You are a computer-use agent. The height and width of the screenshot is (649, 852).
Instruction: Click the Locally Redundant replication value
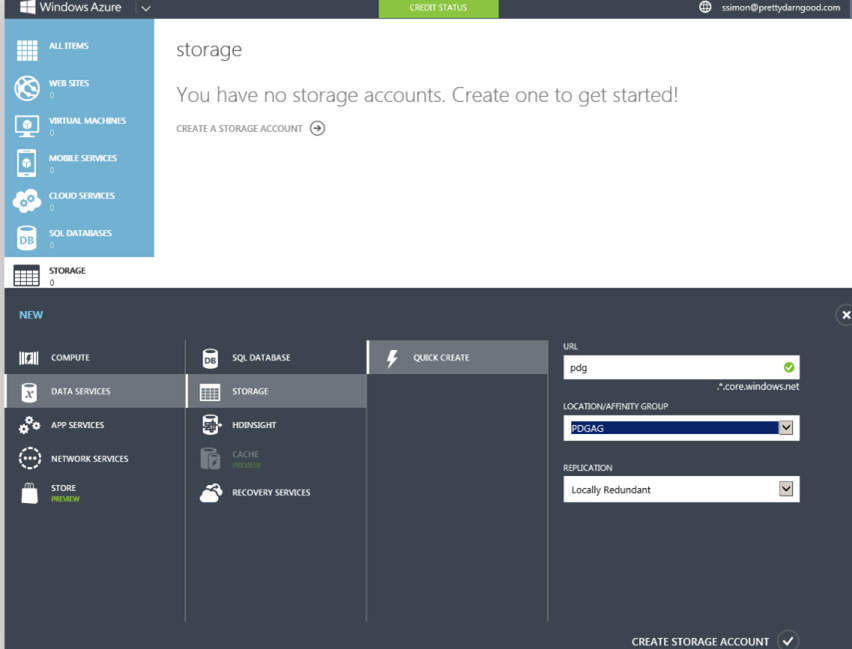(x=611, y=490)
